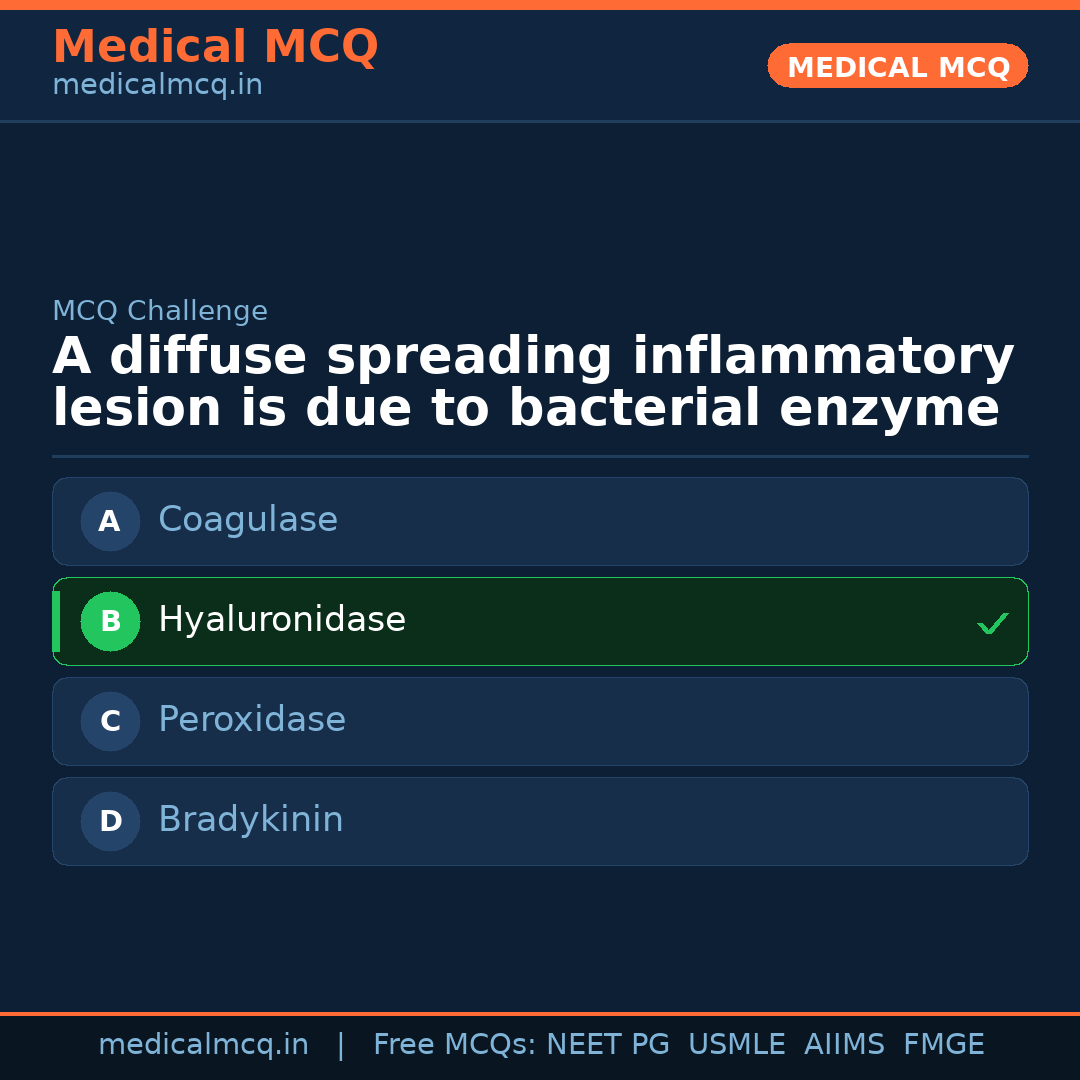Choose the Hyaluronidase answer text
The height and width of the screenshot is (1080, 1080).
point(282,620)
